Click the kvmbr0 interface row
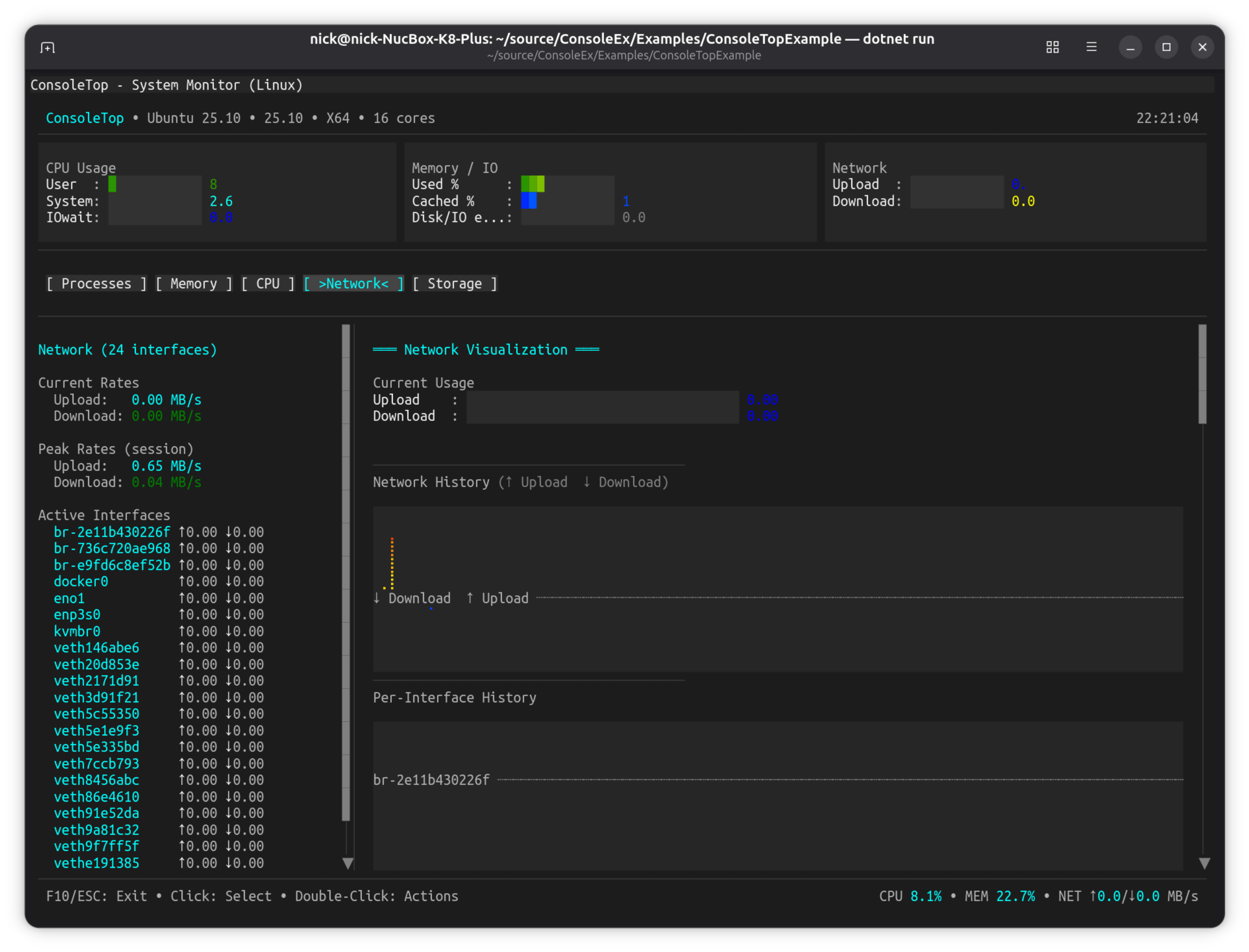Screen dimensions: 1249x952 (x=77, y=631)
